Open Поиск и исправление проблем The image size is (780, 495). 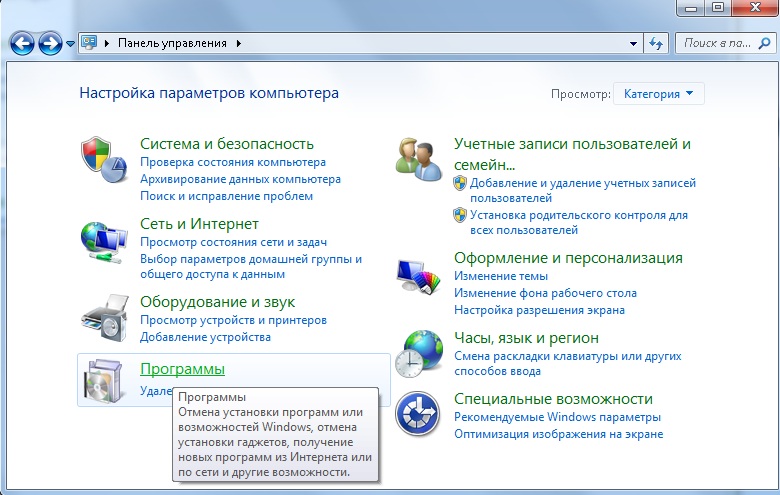point(226,196)
